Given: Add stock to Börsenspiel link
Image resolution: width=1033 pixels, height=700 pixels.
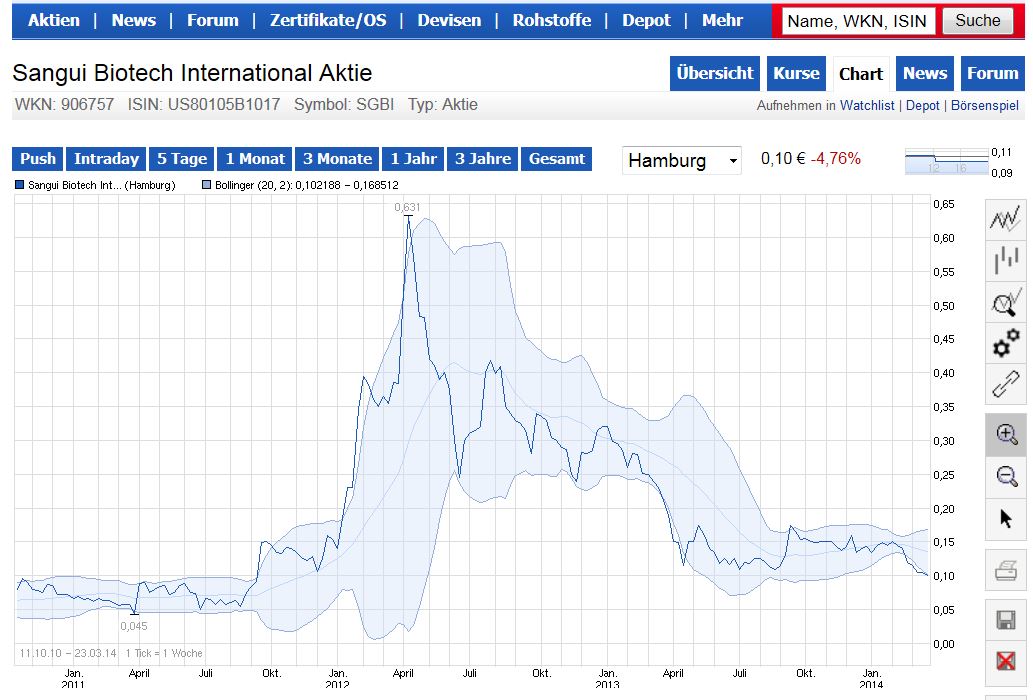Looking at the screenshot, I should 984,105.
